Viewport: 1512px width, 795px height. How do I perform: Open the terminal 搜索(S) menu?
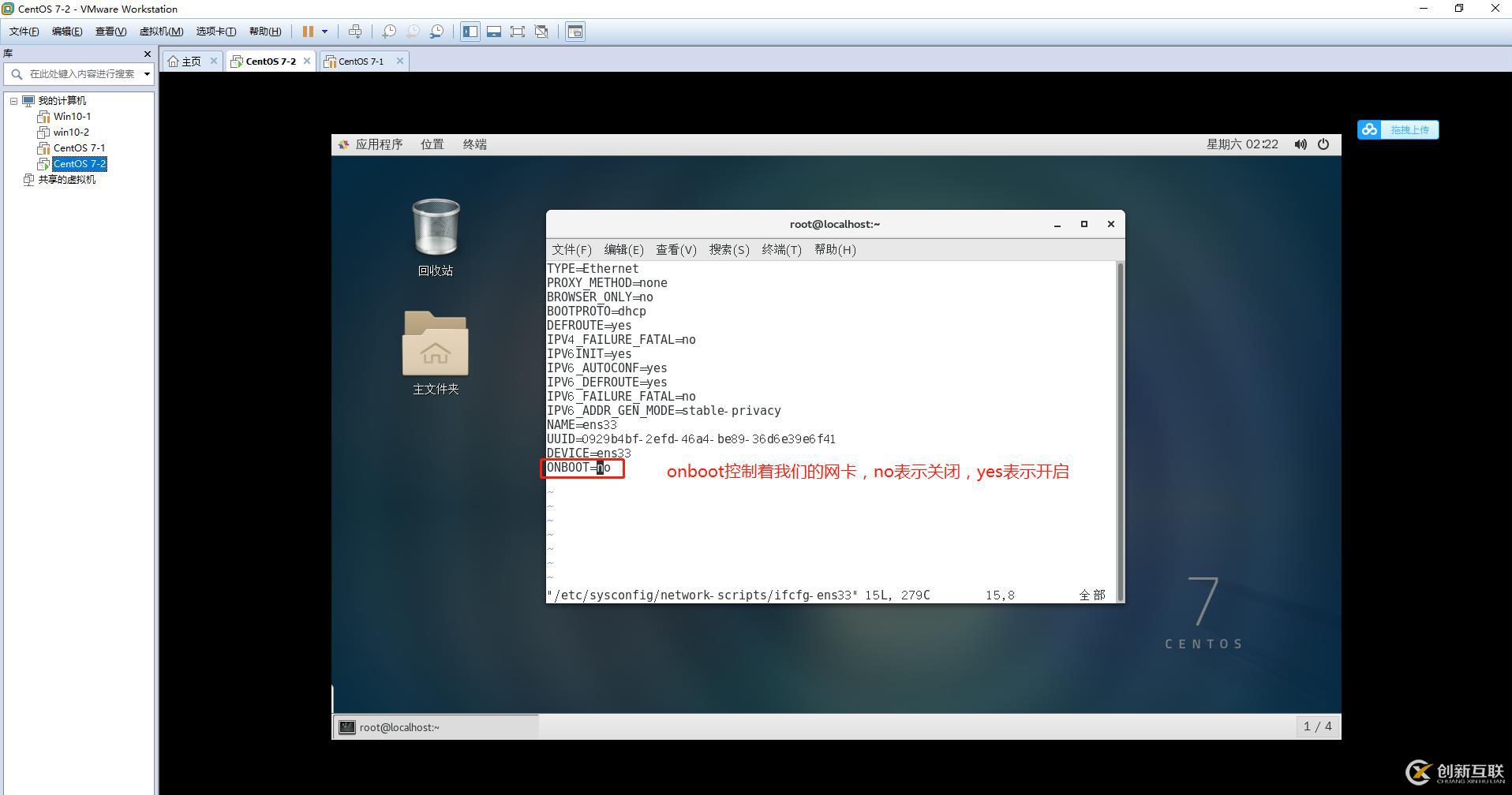pyautogui.click(x=729, y=250)
